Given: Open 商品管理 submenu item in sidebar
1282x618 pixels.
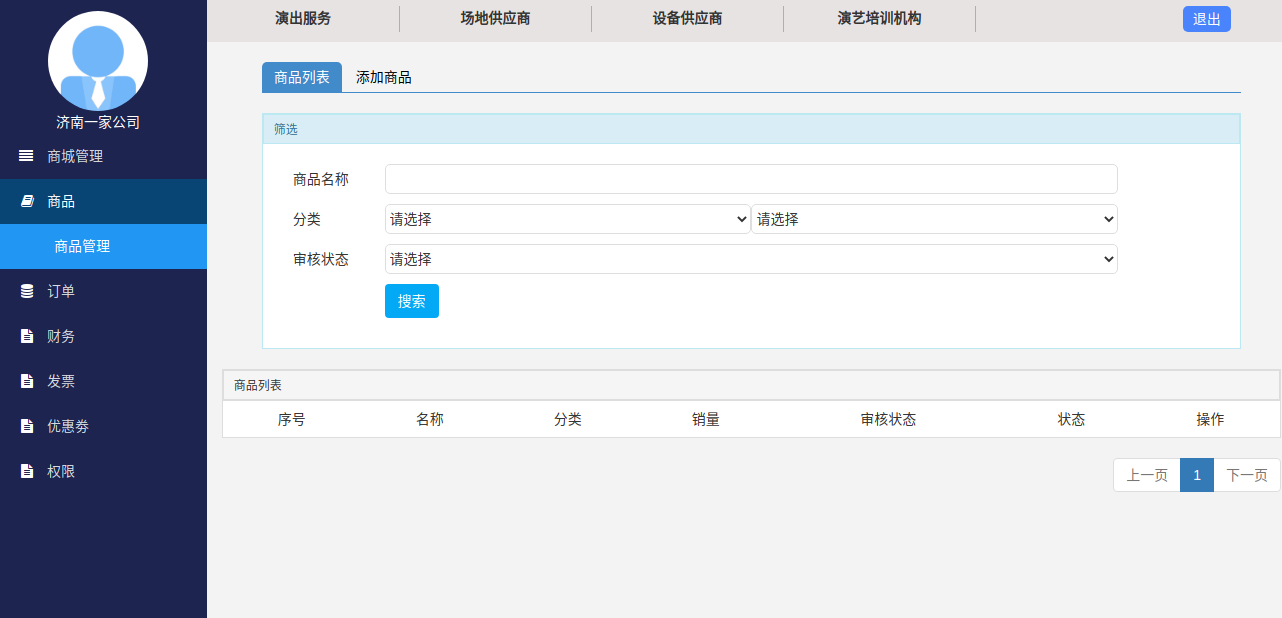Looking at the screenshot, I should tap(82, 246).
